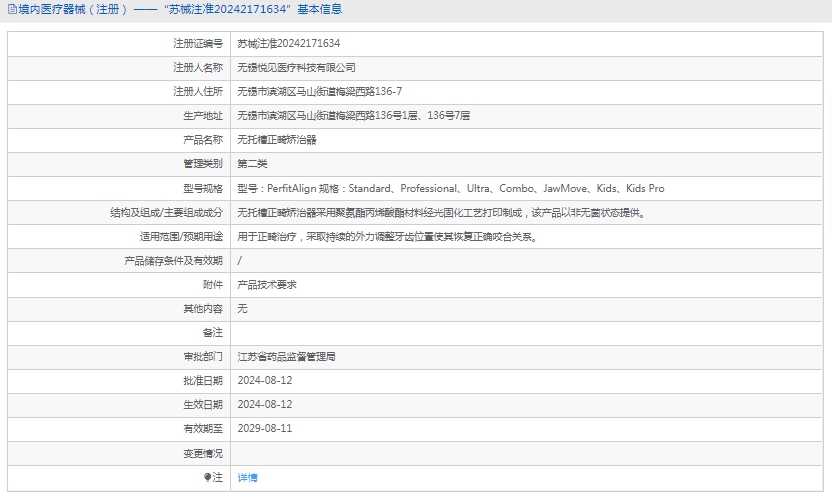Viewport: 832px width, 500px height.
Task: Click the 变更情况 row label
Action: point(203,453)
